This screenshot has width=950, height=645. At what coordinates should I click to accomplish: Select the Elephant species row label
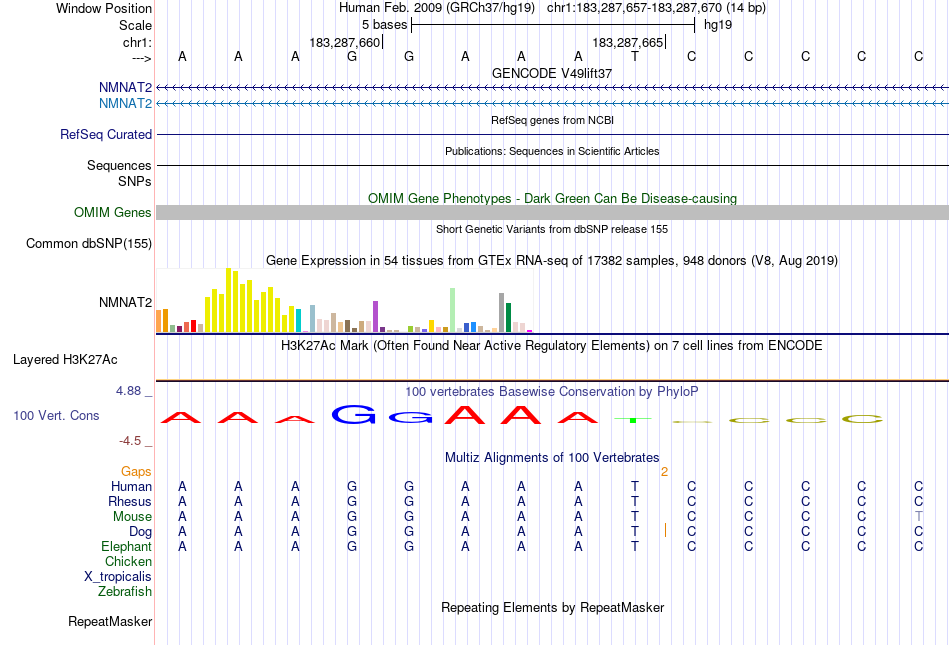(127, 546)
